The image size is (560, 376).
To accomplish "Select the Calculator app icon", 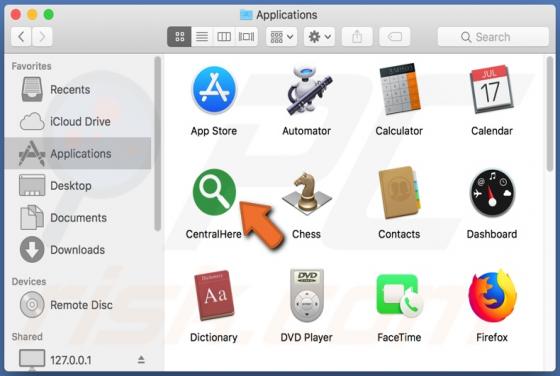I will pyautogui.click(x=399, y=89).
